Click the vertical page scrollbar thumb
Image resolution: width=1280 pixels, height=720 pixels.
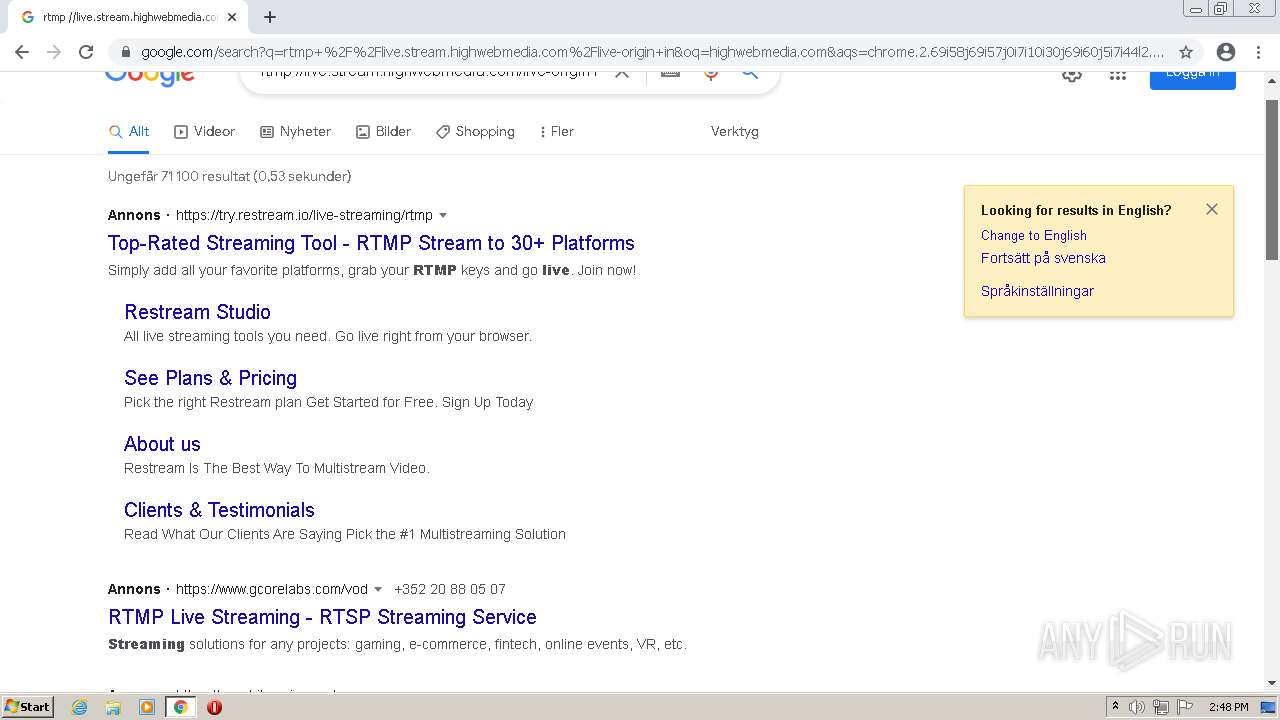pyautogui.click(x=1272, y=180)
